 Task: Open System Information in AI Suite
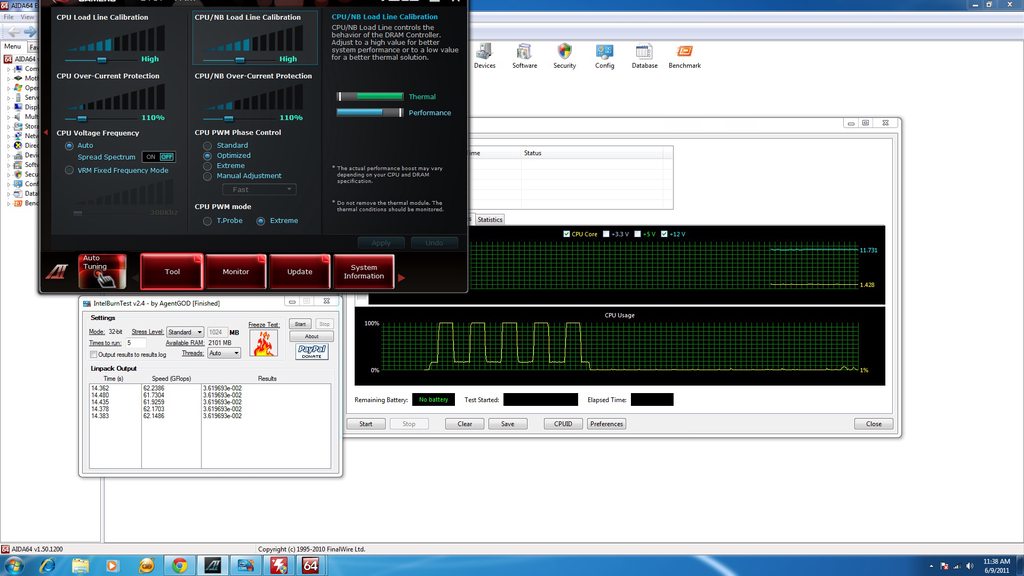point(364,272)
